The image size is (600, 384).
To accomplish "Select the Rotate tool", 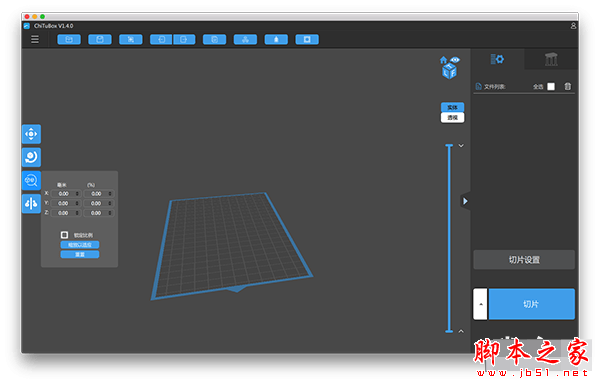I will pos(31,157).
